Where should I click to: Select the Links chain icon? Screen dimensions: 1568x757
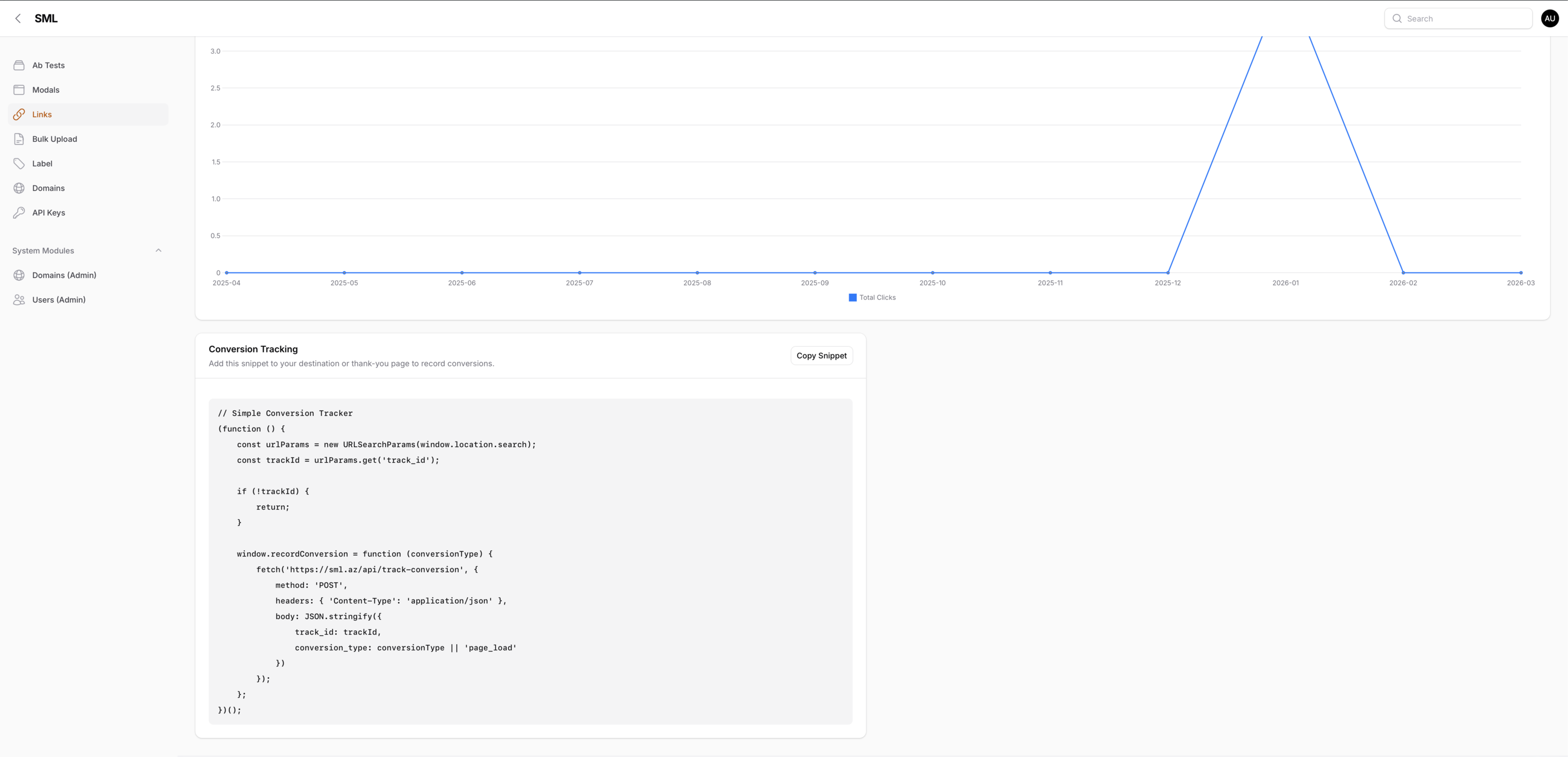19,114
